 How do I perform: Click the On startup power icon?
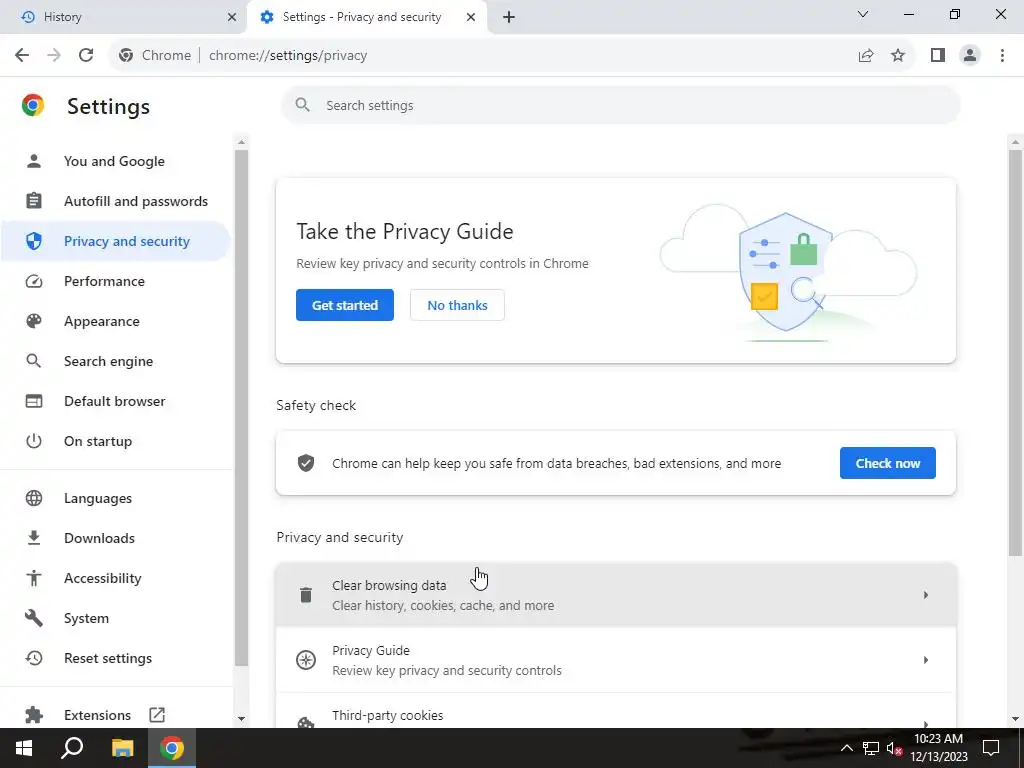coord(34,441)
